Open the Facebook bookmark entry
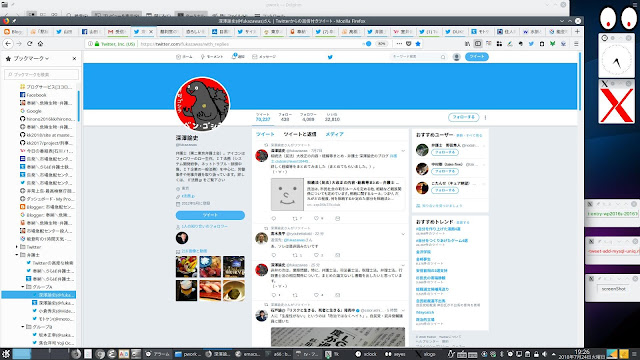The width and height of the screenshot is (640, 360). coord(36,95)
